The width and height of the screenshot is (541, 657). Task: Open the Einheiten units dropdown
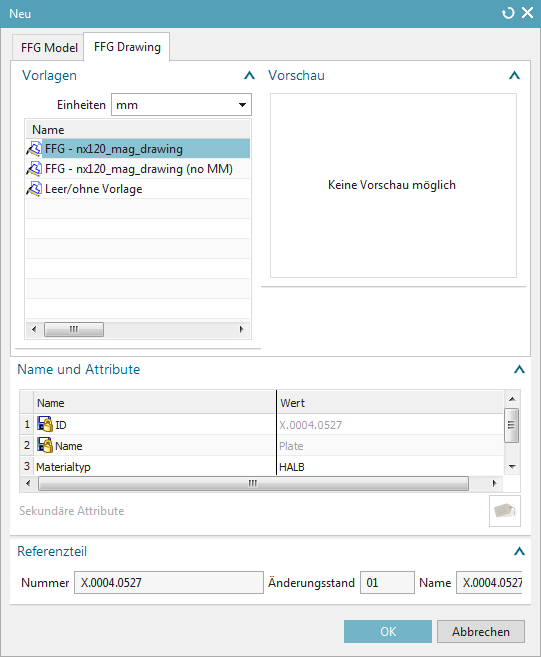(x=181, y=105)
